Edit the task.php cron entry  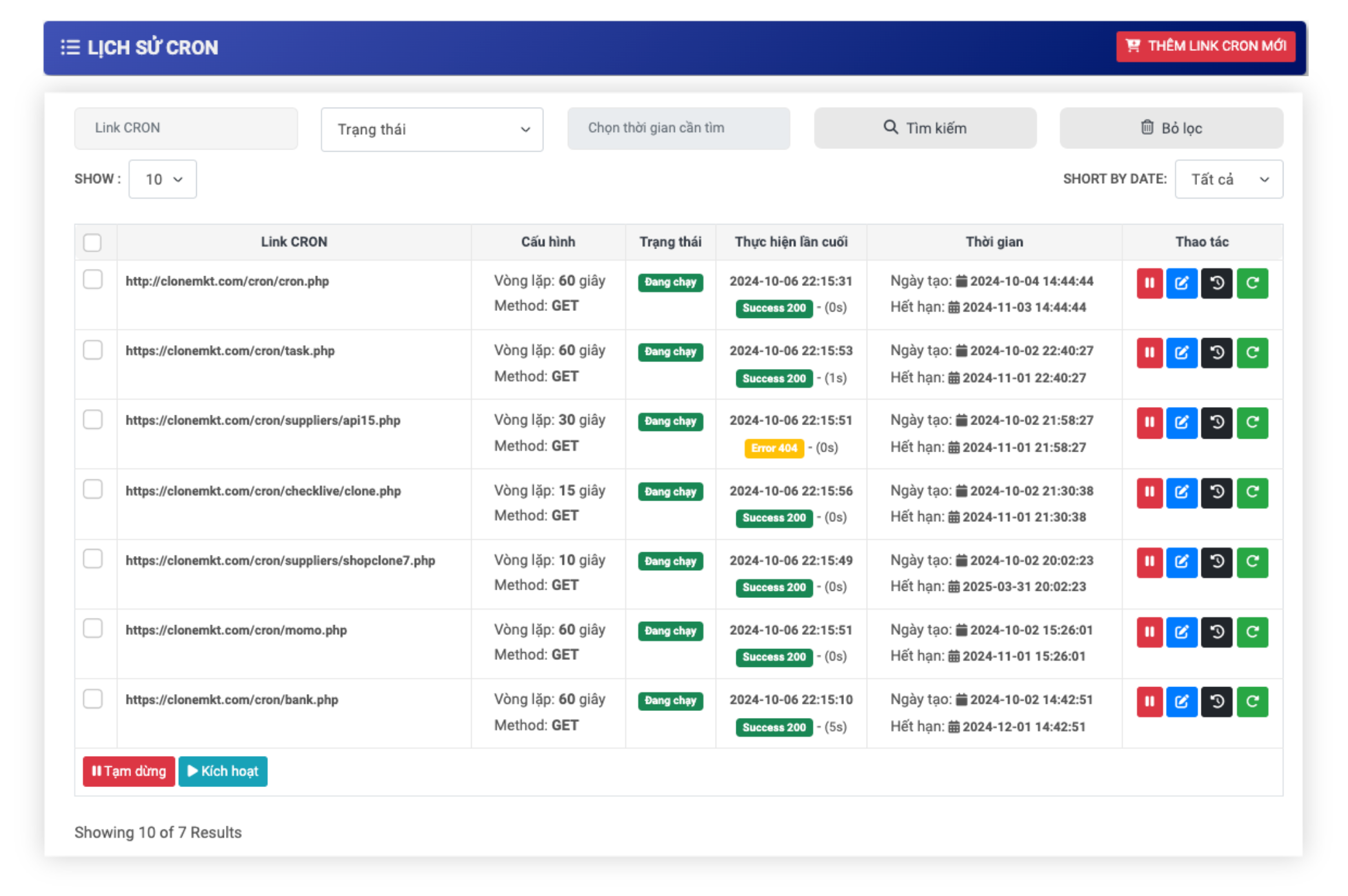(x=1182, y=353)
